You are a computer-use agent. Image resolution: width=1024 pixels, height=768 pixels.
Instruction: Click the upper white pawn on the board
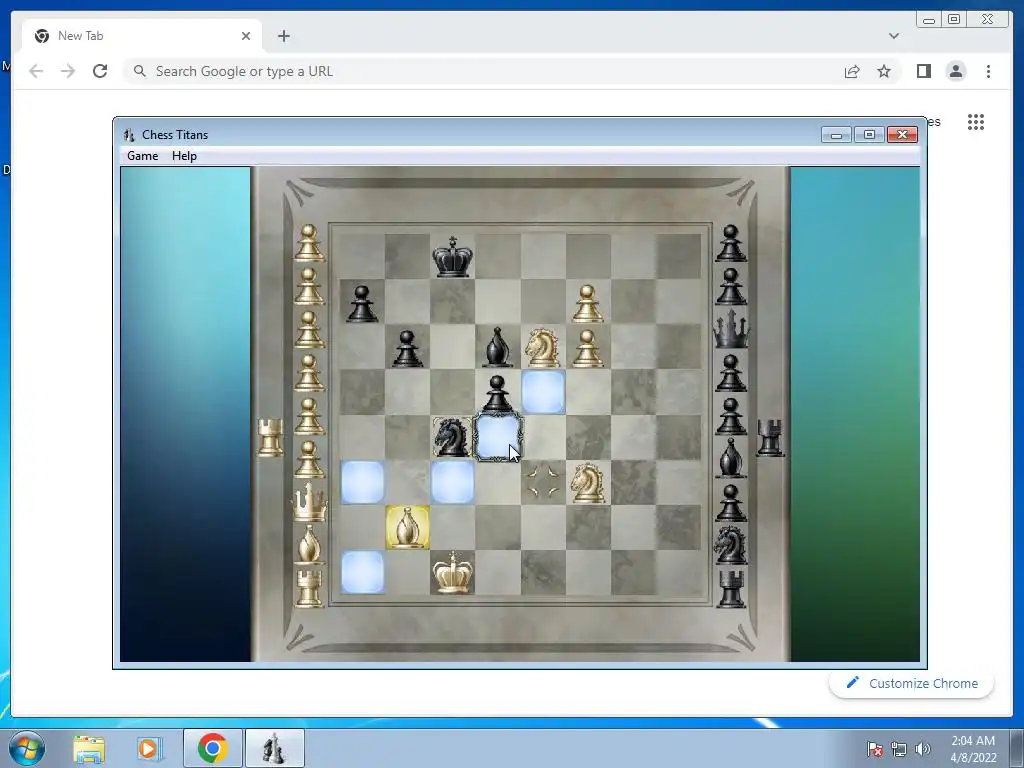coord(588,303)
